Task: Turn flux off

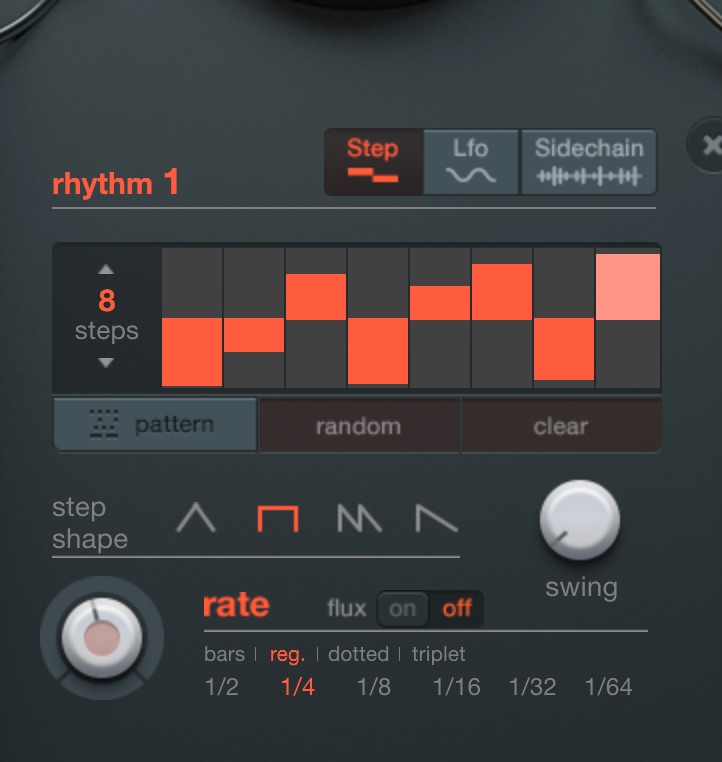Action: pos(457,609)
